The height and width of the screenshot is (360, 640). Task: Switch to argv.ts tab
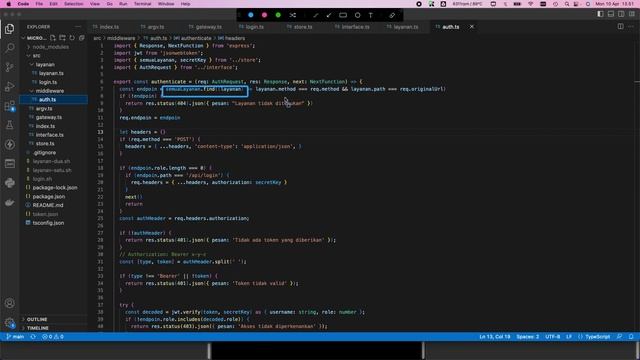pyautogui.click(x=156, y=27)
